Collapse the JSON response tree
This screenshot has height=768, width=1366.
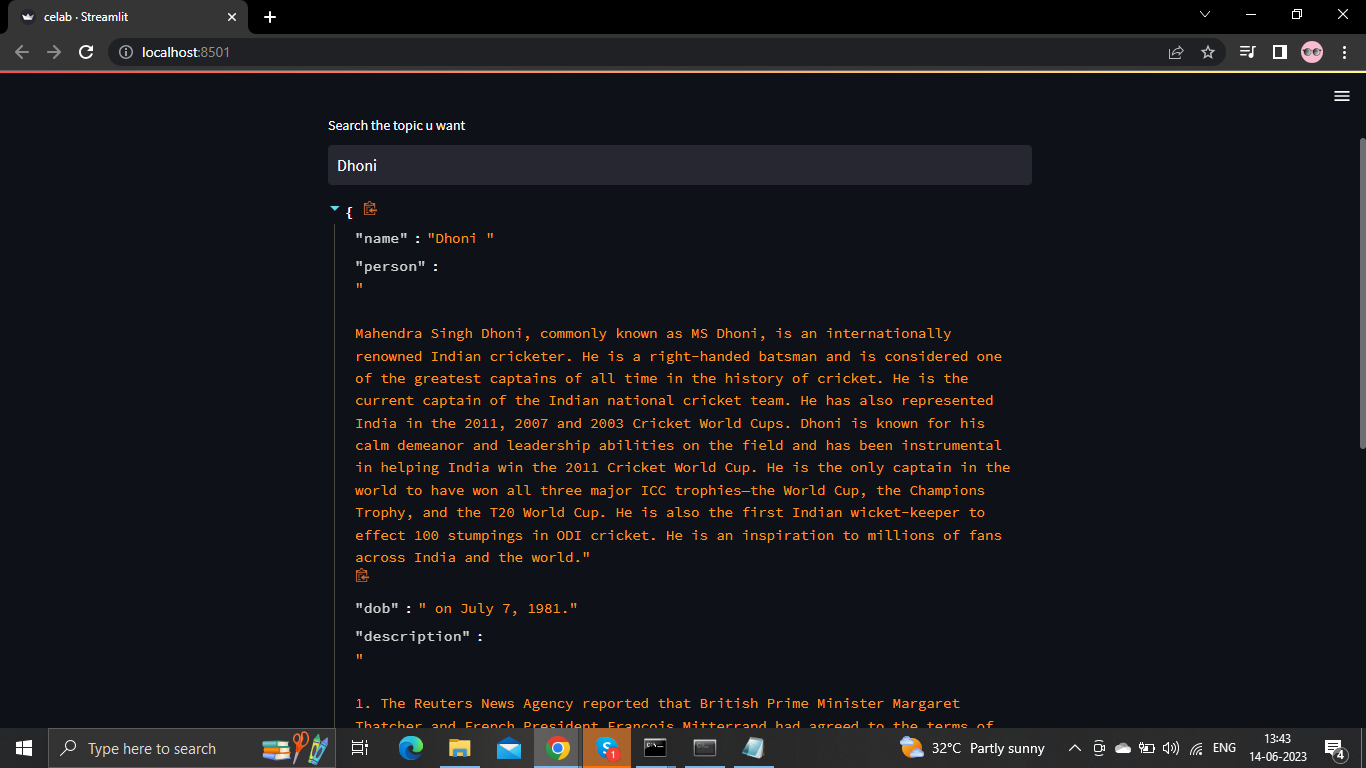tap(335, 209)
